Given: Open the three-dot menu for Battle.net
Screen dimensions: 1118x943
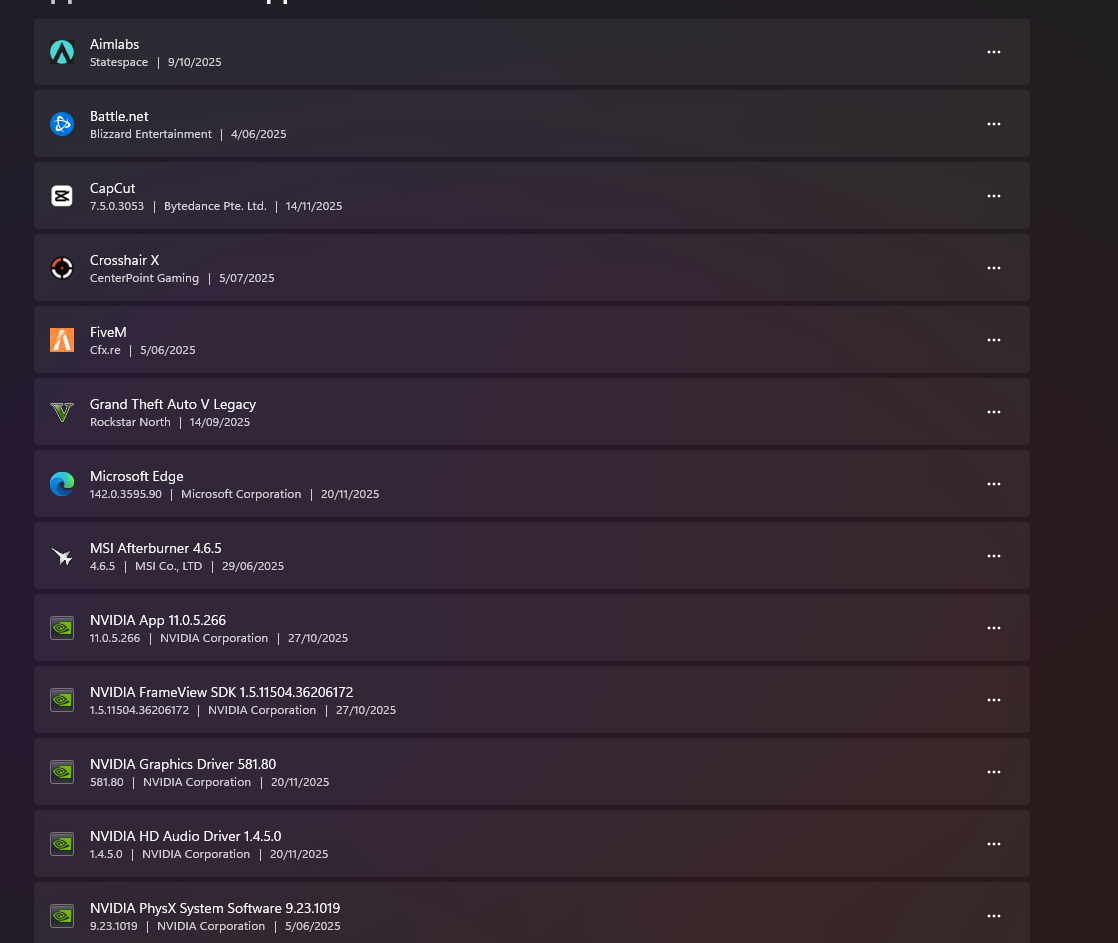Looking at the screenshot, I should [x=994, y=124].
